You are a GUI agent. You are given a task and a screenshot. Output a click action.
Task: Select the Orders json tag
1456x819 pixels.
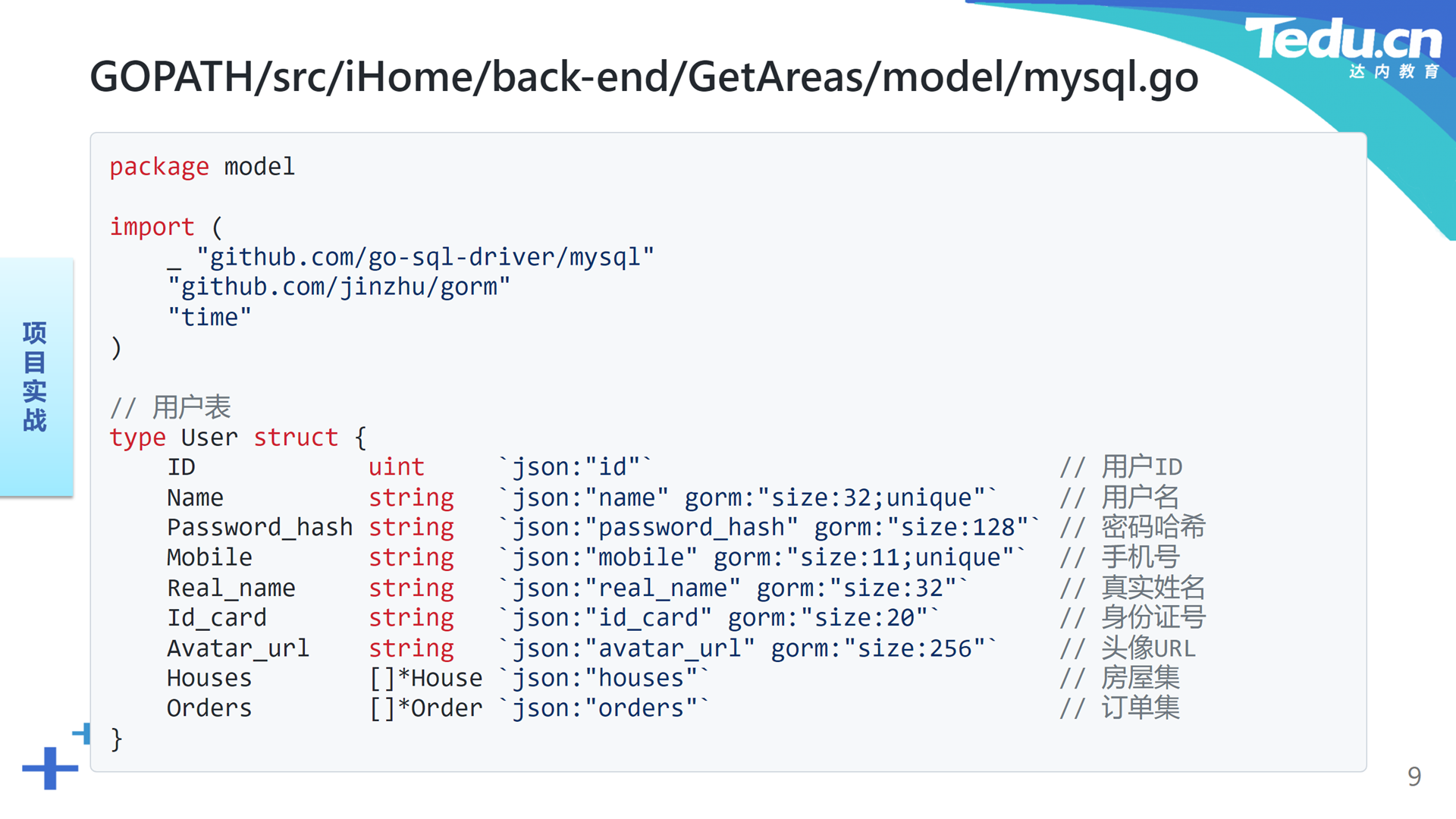click(x=604, y=708)
